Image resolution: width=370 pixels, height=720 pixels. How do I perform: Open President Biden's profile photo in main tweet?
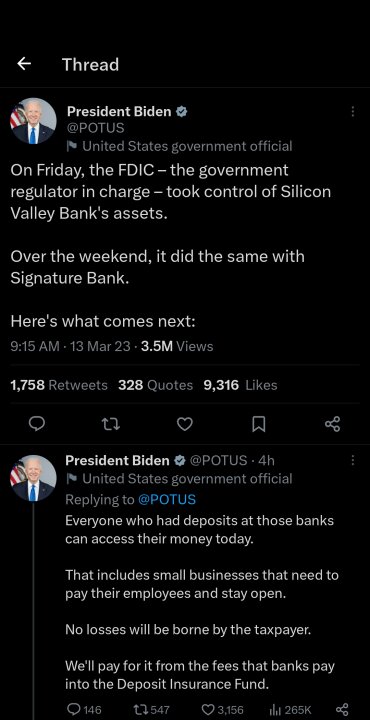[33, 121]
